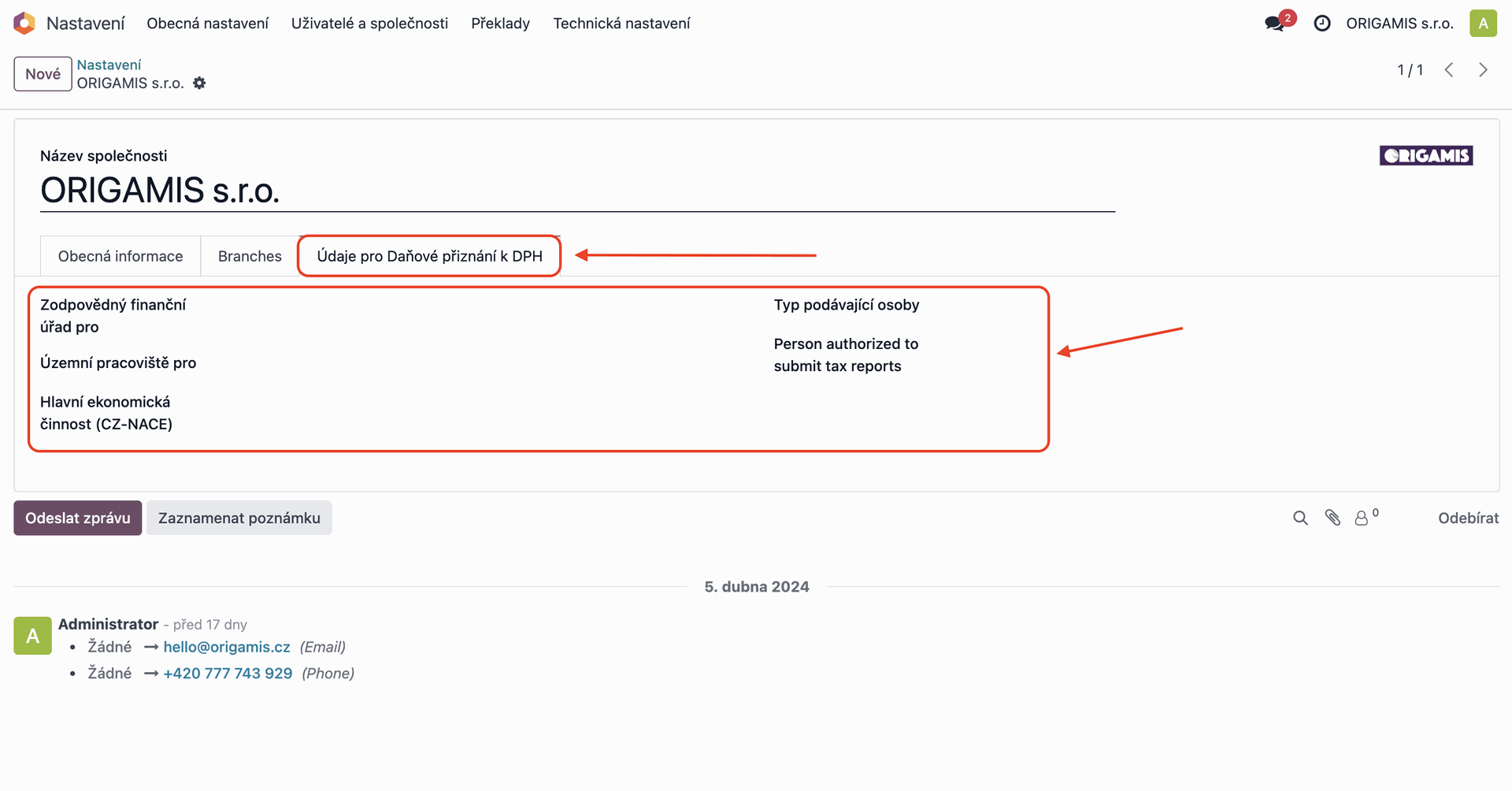Switch to the Obecná informace tab
The height and width of the screenshot is (791, 1512).
(120, 256)
